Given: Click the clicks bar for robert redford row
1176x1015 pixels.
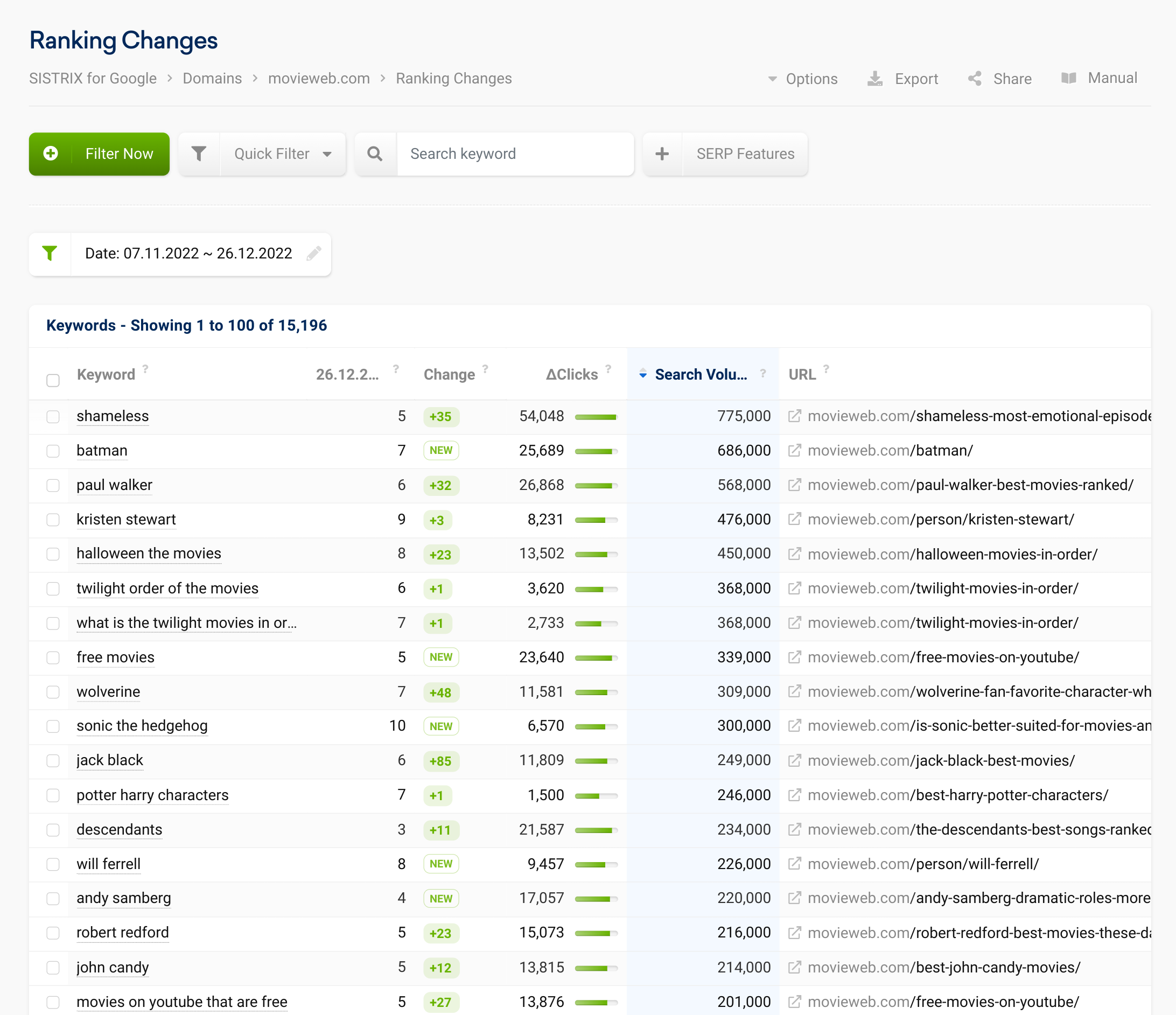Looking at the screenshot, I should (596, 933).
